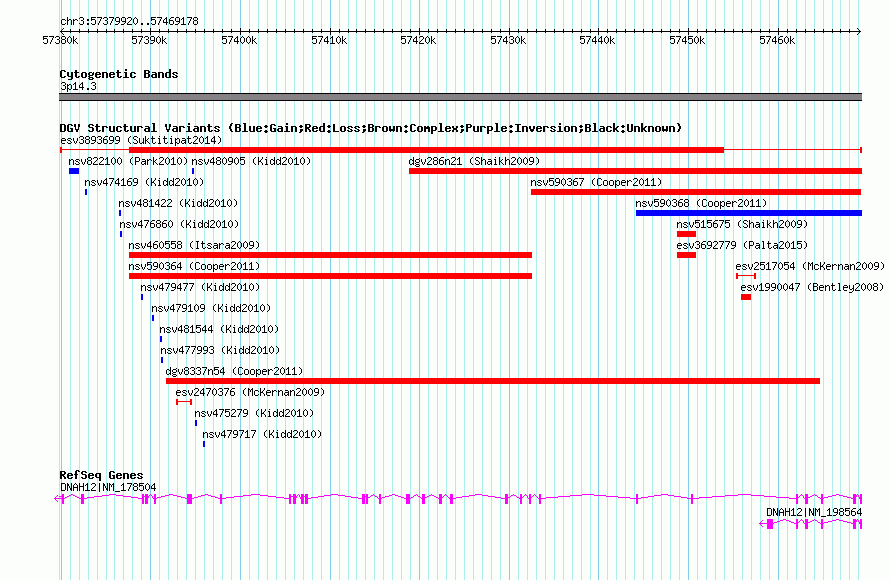The image size is (890, 580).
Task: Select the RefSeq Genes track title
Action: pyautogui.click(x=101, y=475)
